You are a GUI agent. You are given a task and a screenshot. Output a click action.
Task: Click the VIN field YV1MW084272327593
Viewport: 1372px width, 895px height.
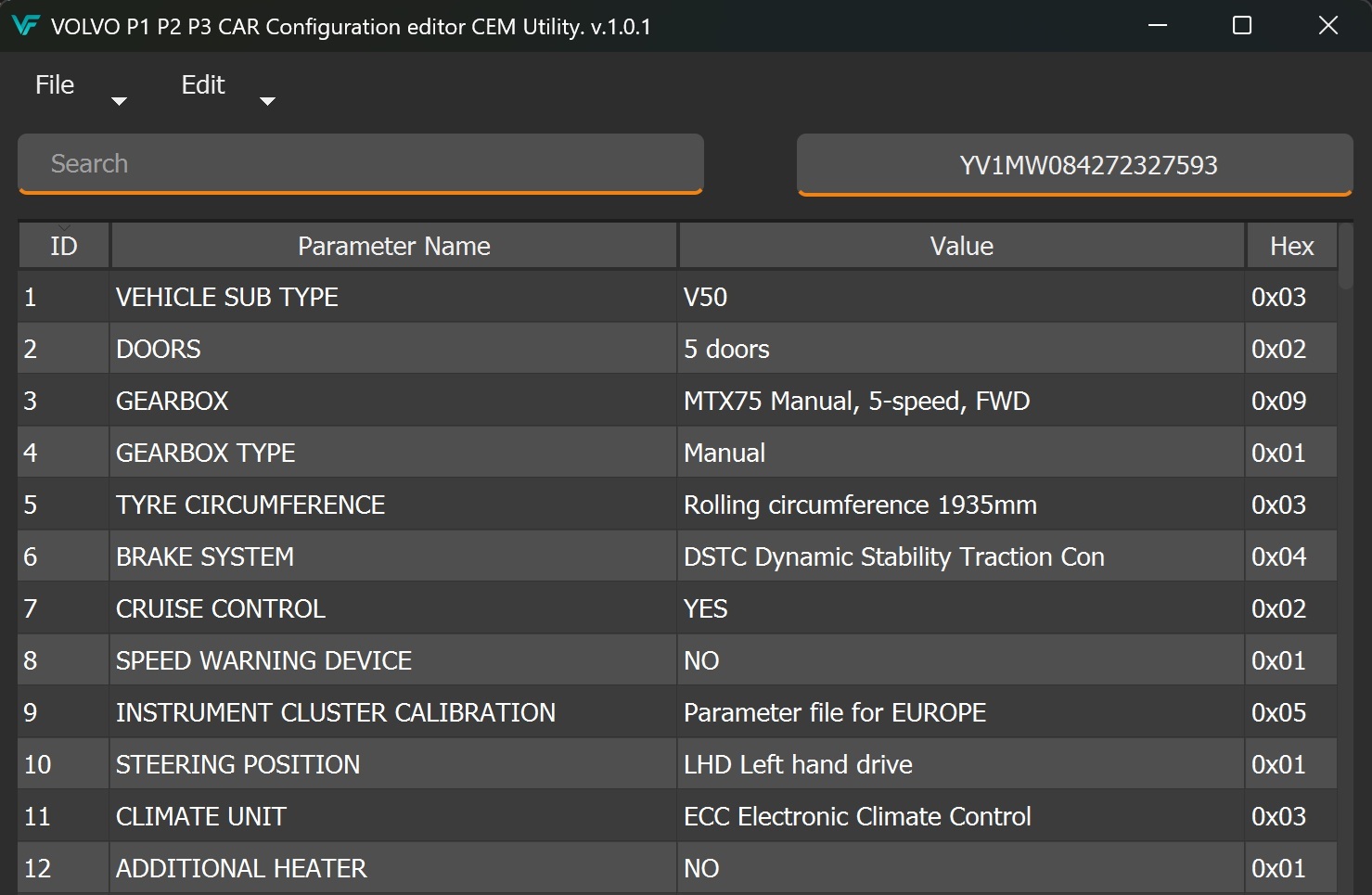click(x=1075, y=165)
